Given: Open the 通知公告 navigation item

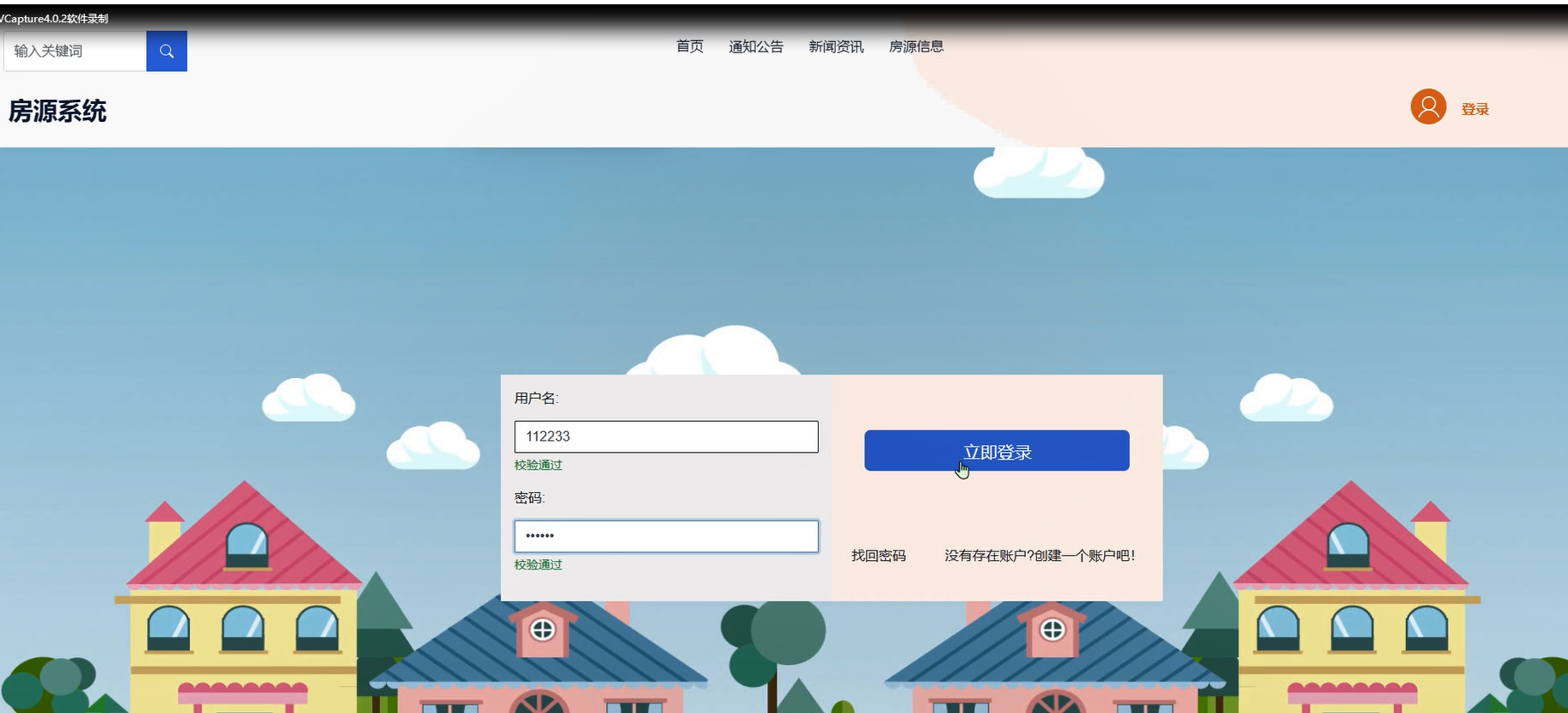Looking at the screenshot, I should (756, 46).
